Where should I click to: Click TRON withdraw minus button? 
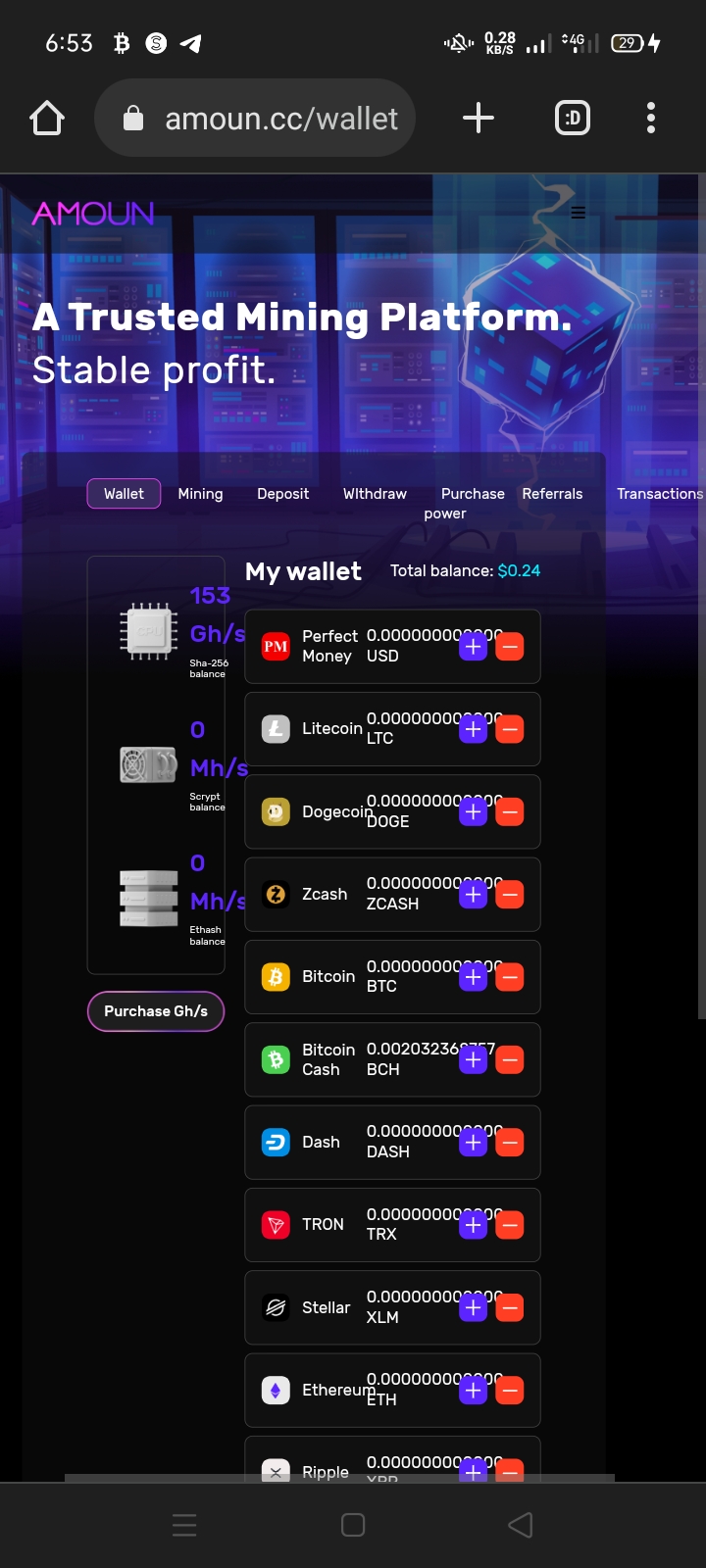pos(510,1225)
